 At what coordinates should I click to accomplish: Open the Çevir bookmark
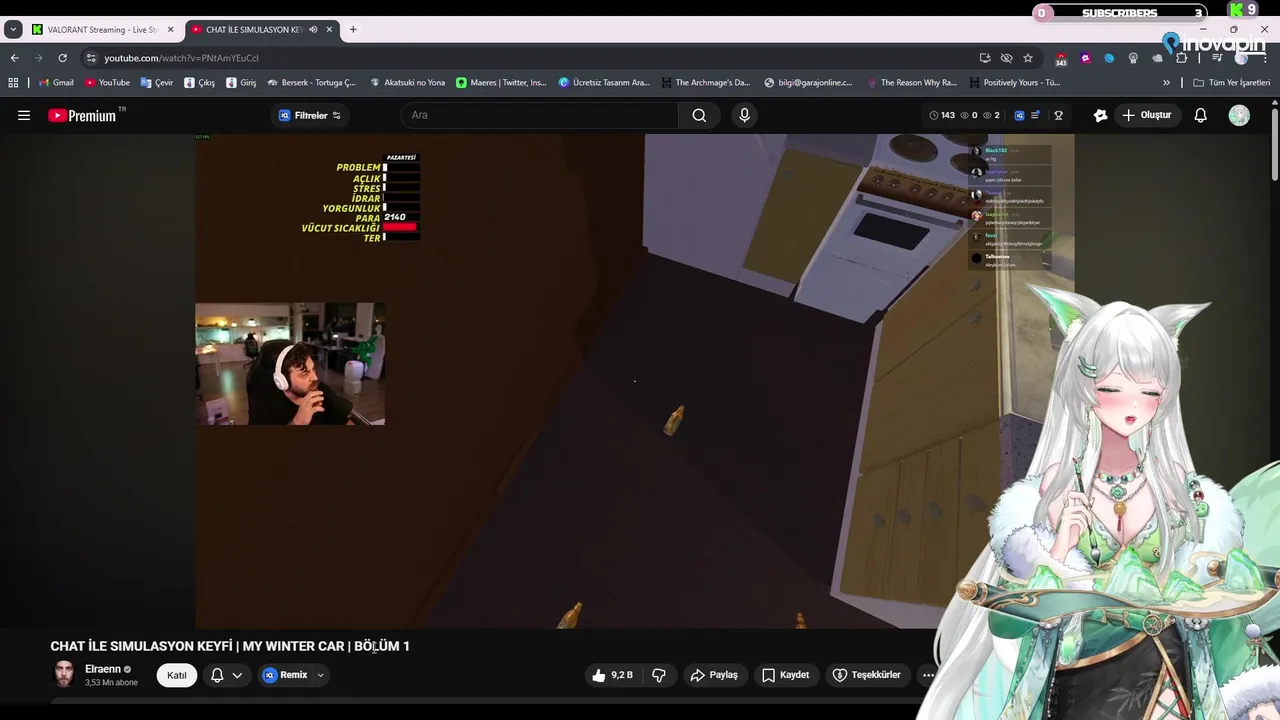[157, 83]
